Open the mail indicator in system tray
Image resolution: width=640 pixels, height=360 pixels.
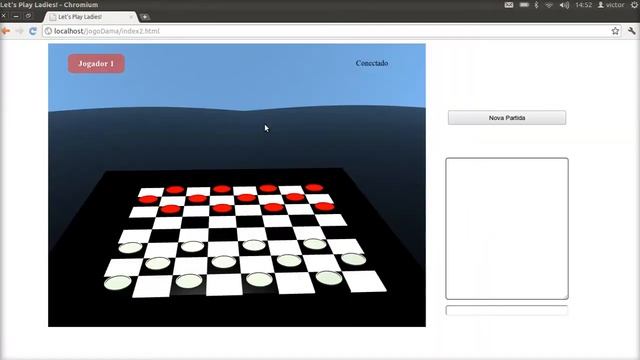pyautogui.click(x=509, y=5)
